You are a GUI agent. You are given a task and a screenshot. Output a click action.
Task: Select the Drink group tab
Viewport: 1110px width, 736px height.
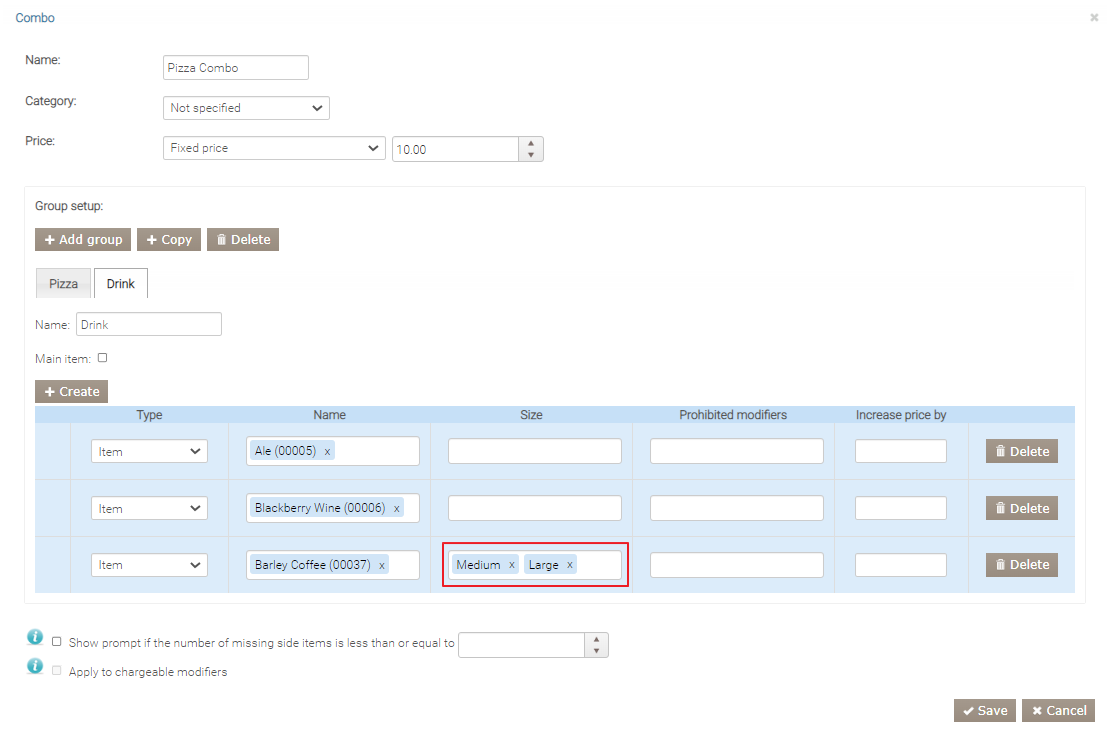click(x=121, y=284)
